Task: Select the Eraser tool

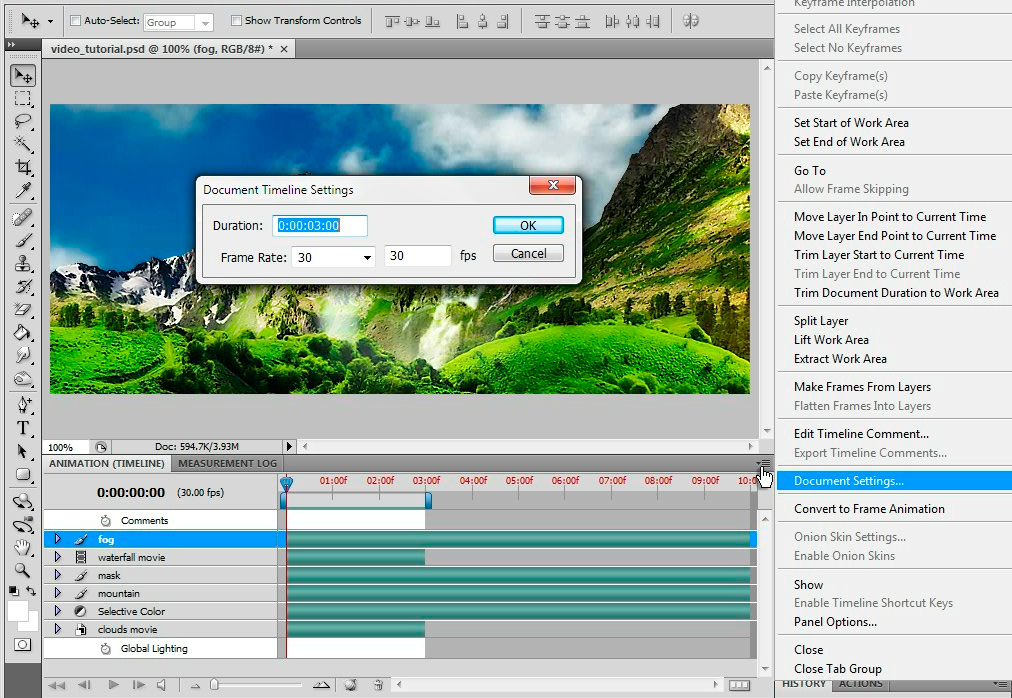Action: click(x=23, y=309)
